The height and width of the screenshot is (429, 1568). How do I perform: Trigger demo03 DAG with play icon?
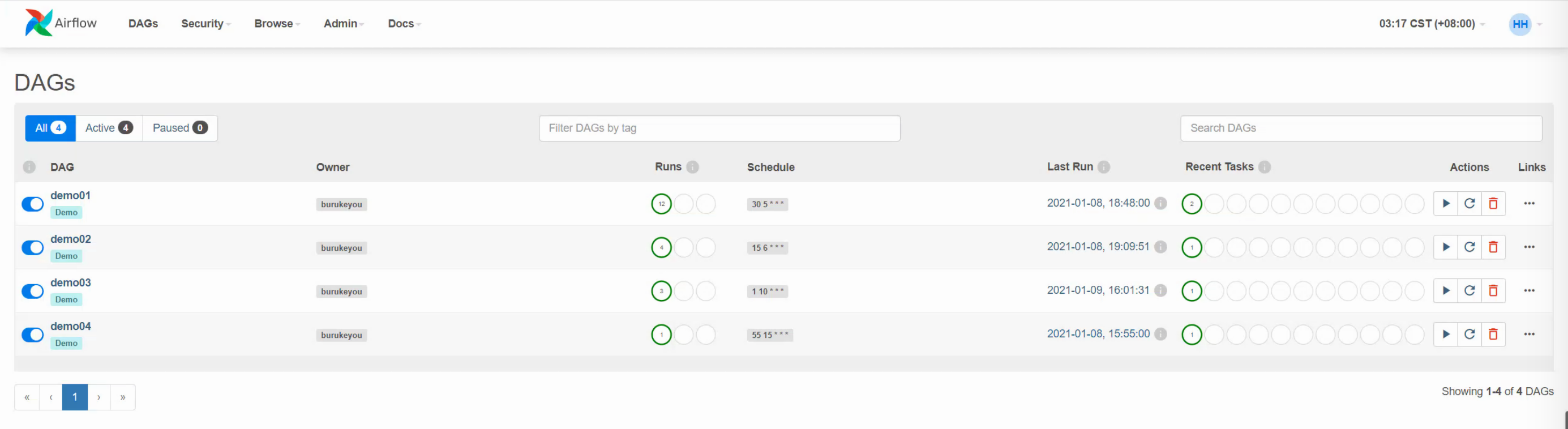pyautogui.click(x=1446, y=291)
